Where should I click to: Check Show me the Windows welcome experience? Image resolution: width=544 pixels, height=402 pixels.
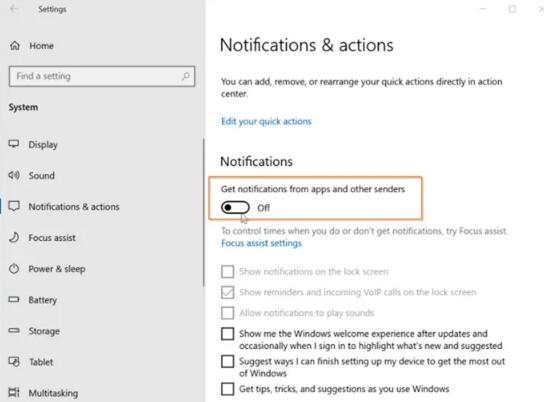point(228,334)
